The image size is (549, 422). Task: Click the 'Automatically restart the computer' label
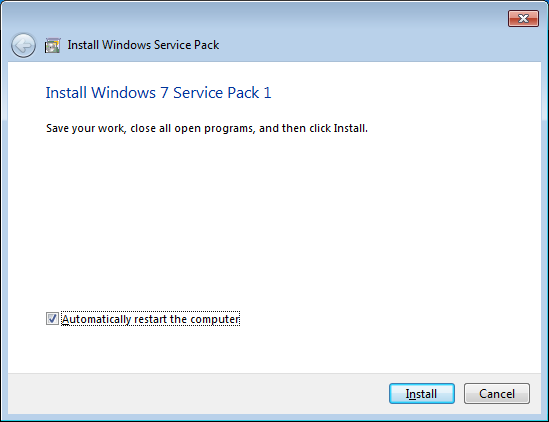click(151, 319)
